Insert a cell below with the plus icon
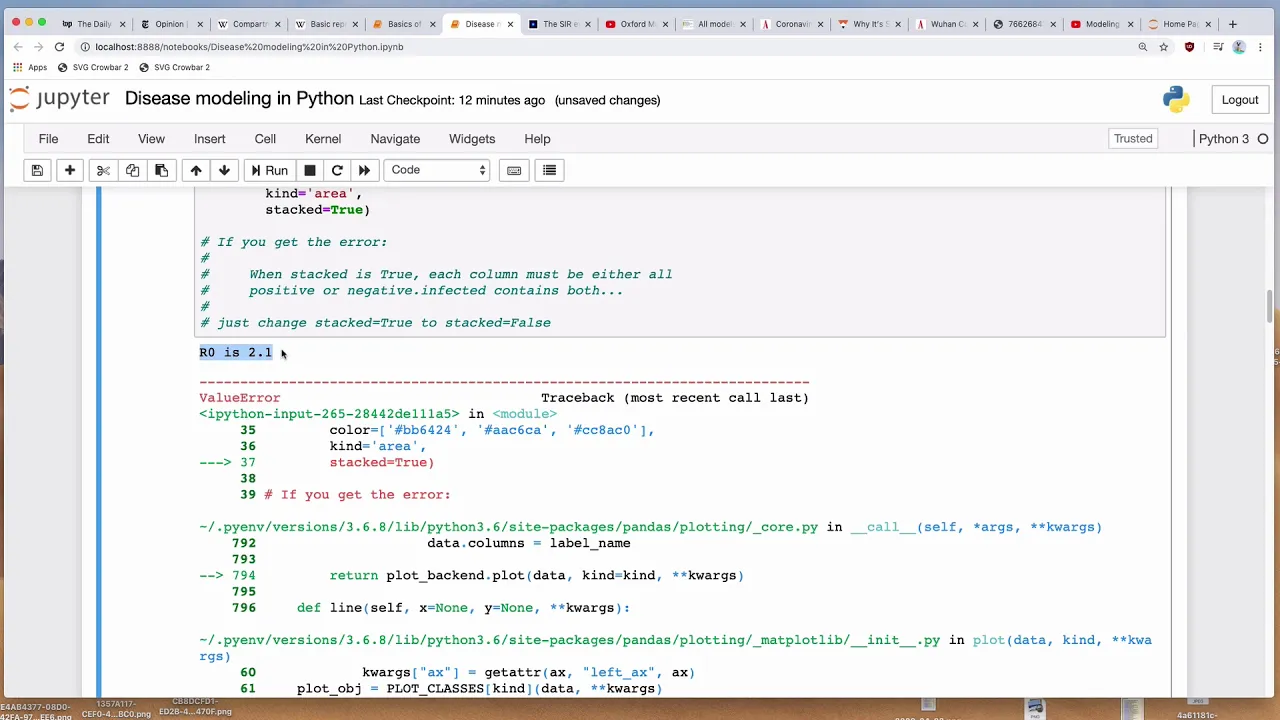 click(70, 170)
